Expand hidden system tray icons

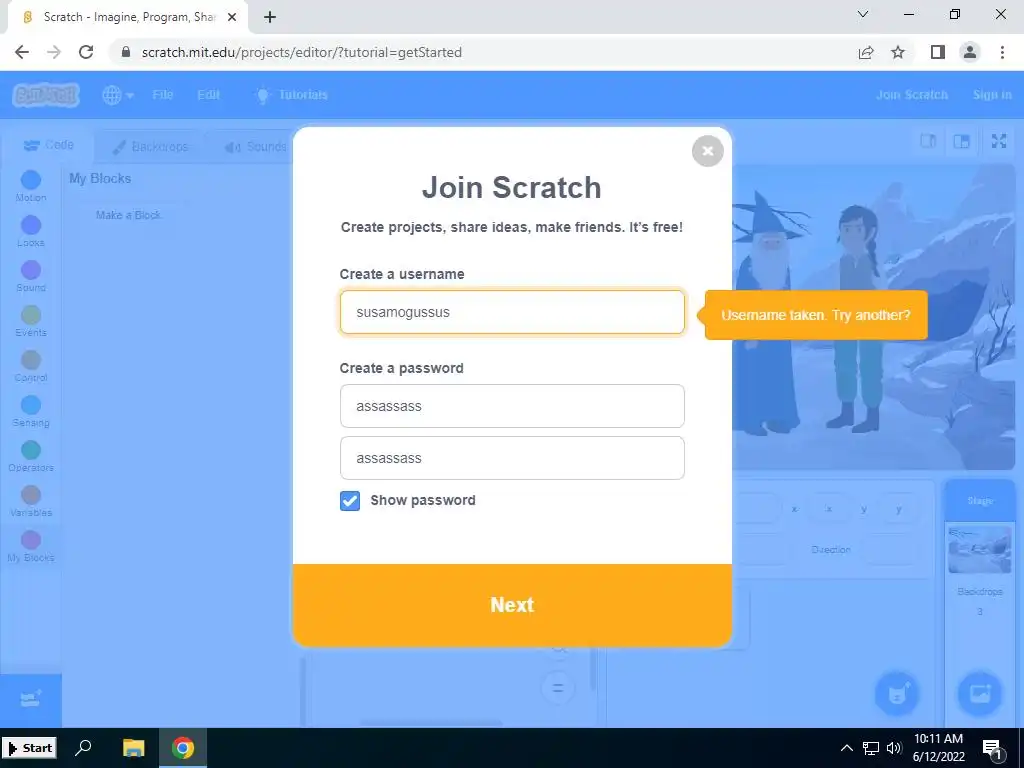[x=846, y=748]
